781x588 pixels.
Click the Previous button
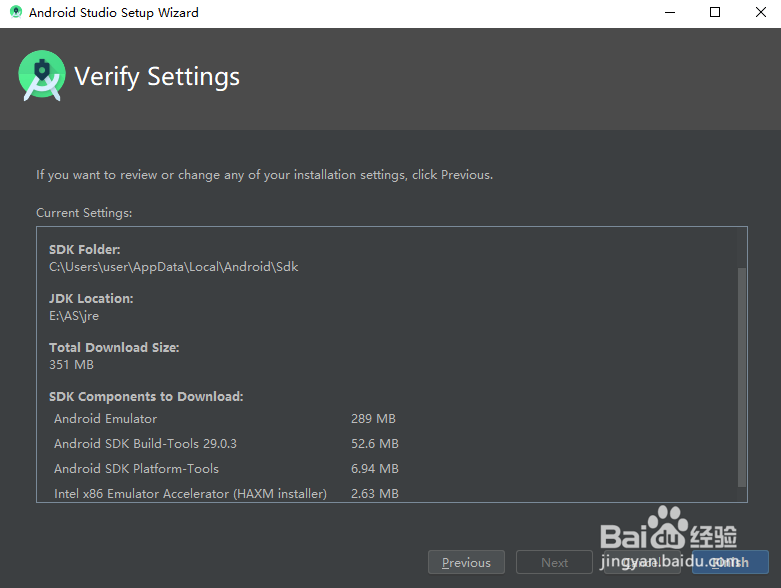(466, 562)
